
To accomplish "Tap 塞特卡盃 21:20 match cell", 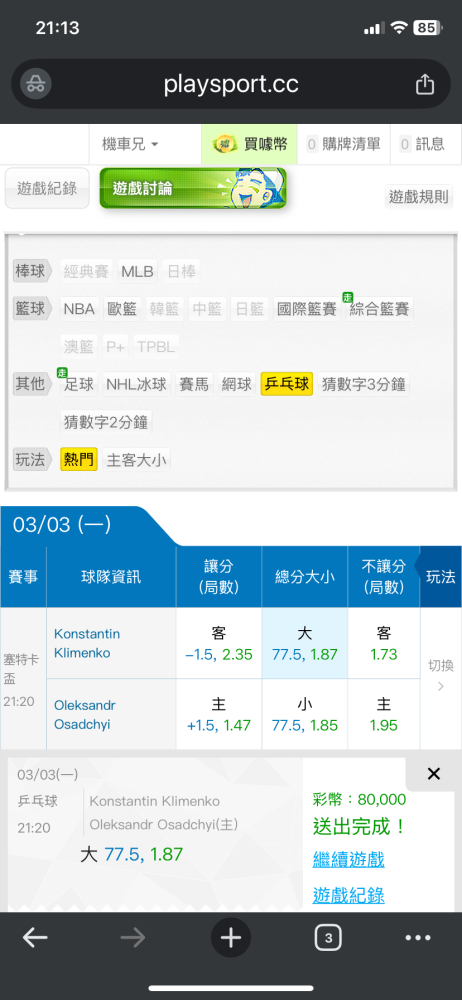I will tap(23, 680).
